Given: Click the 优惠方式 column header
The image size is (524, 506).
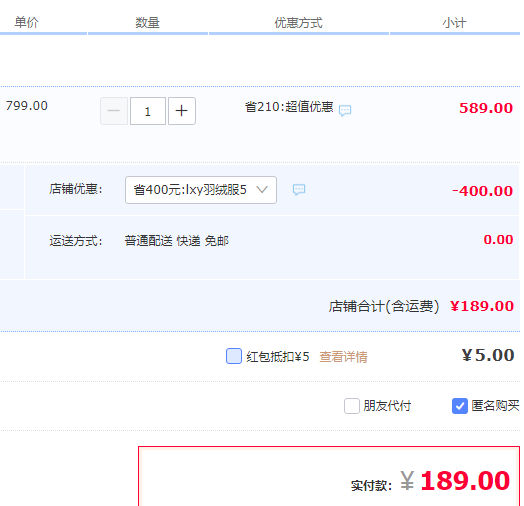Looking at the screenshot, I should click(x=298, y=23).
